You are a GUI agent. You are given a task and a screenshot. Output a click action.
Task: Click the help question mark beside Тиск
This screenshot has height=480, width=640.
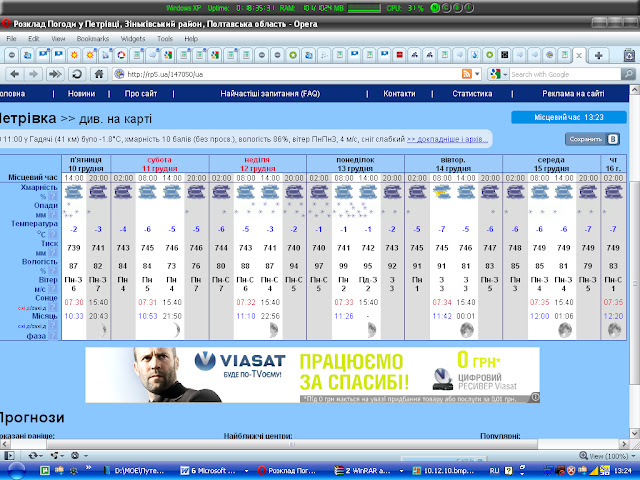[x=53, y=253]
